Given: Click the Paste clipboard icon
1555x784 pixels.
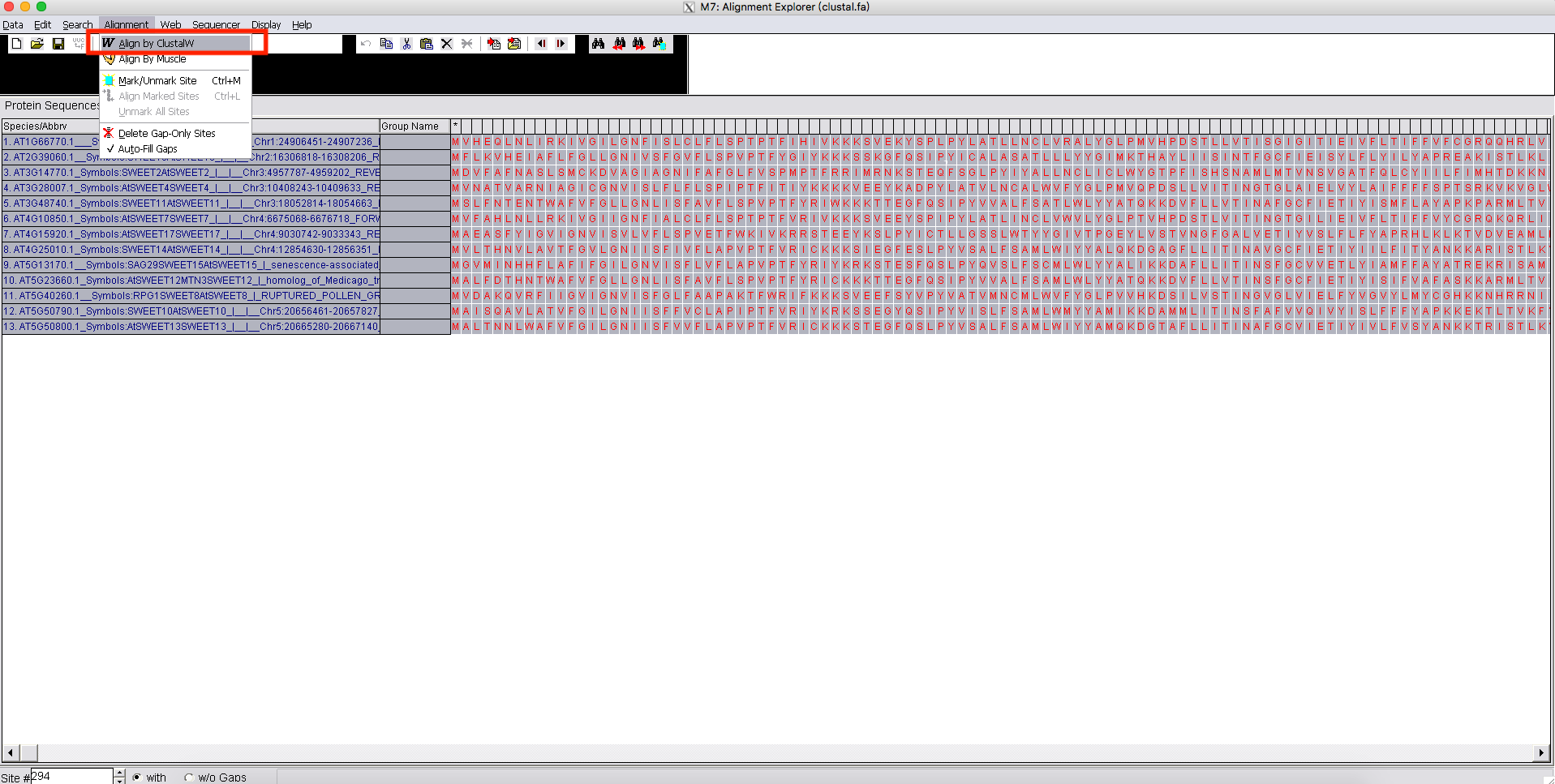Looking at the screenshot, I should (x=426, y=44).
